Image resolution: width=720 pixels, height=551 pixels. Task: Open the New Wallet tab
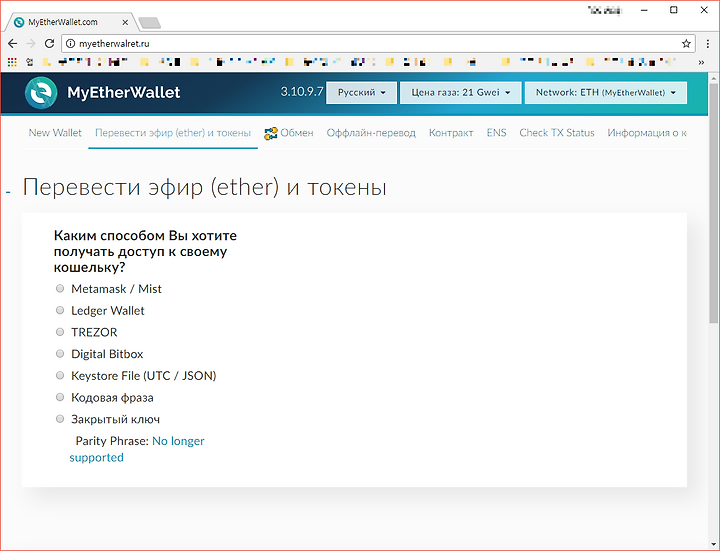click(x=55, y=133)
